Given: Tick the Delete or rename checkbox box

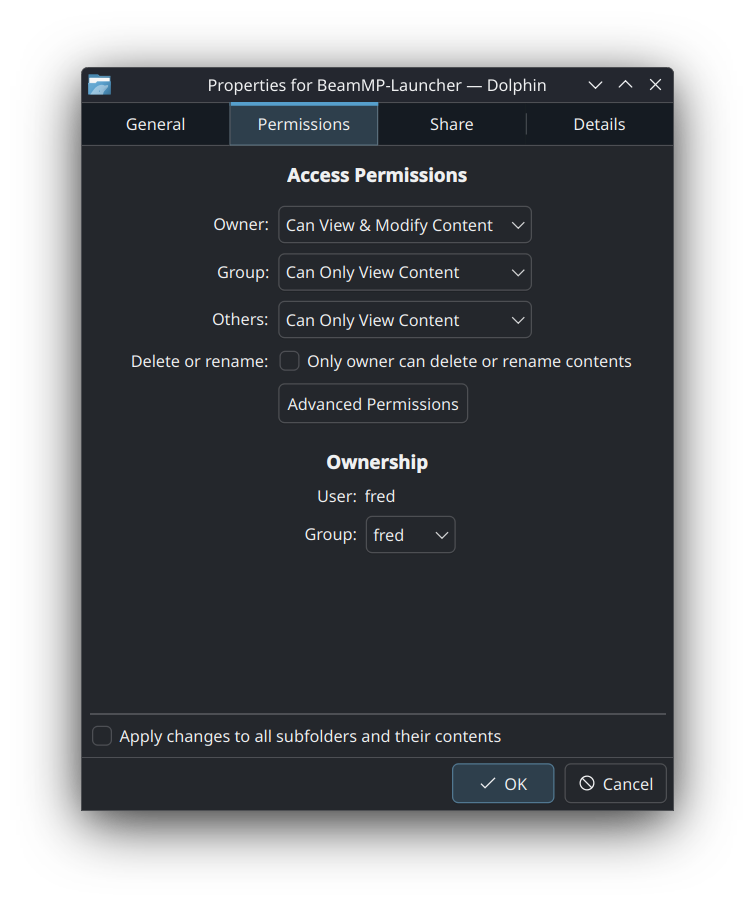Looking at the screenshot, I should point(290,361).
